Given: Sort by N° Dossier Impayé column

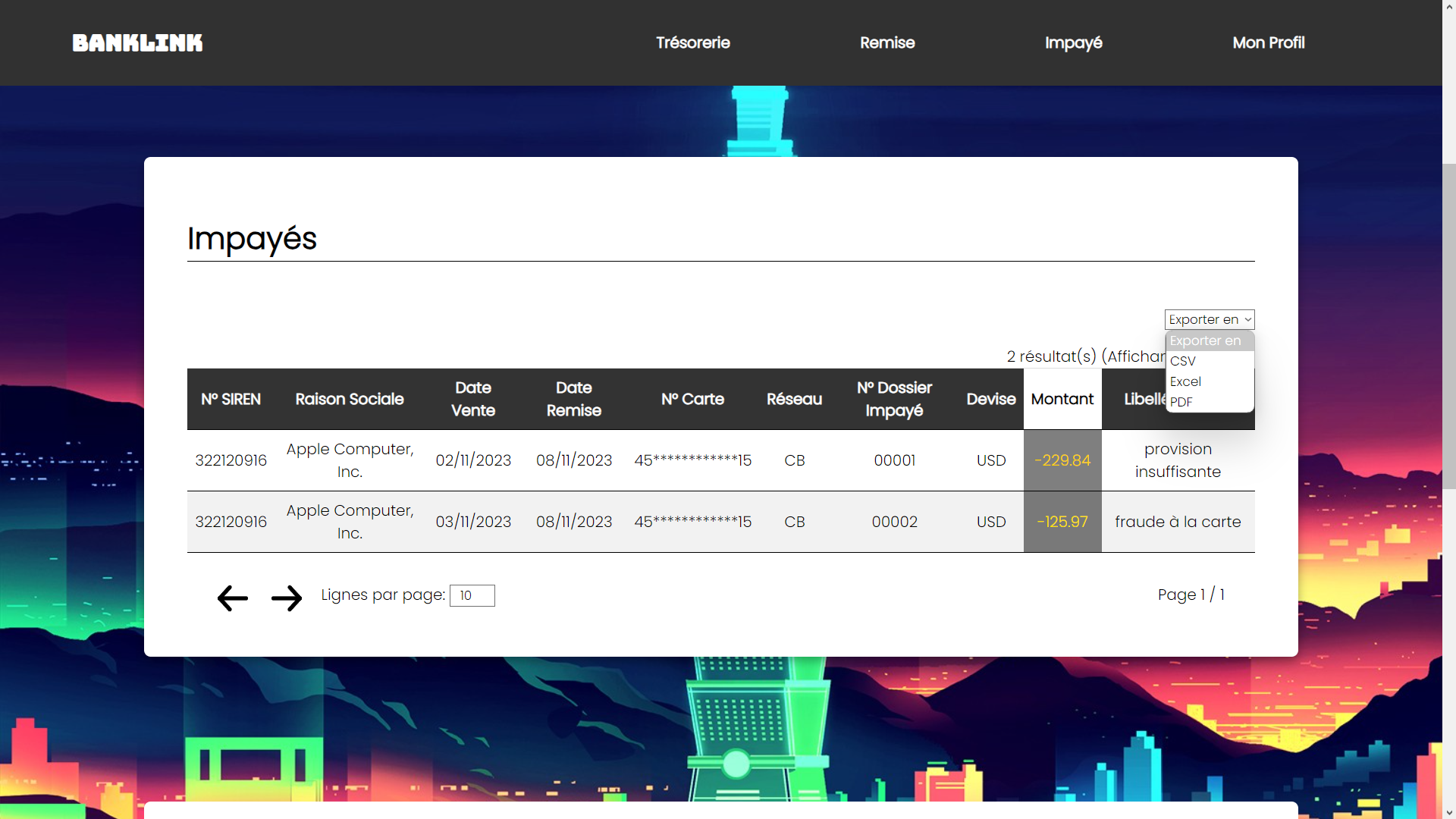Looking at the screenshot, I should (894, 399).
